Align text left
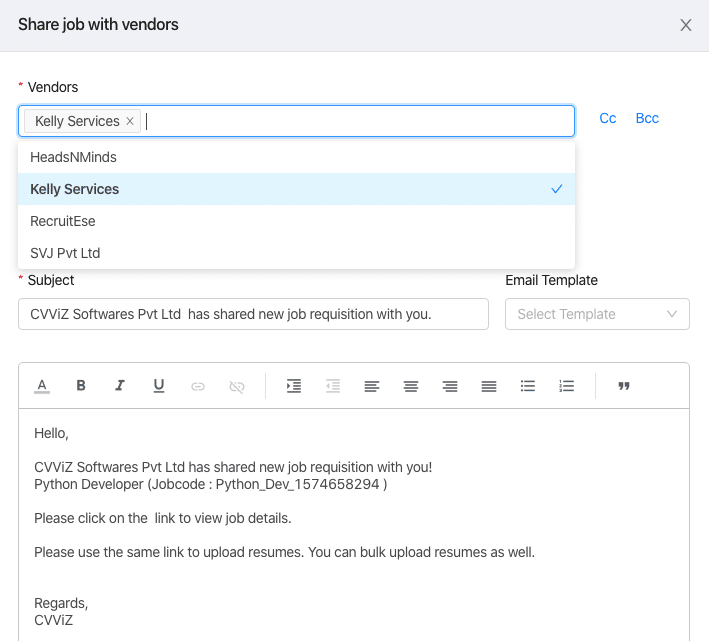 pyautogui.click(x=372, y=386)
